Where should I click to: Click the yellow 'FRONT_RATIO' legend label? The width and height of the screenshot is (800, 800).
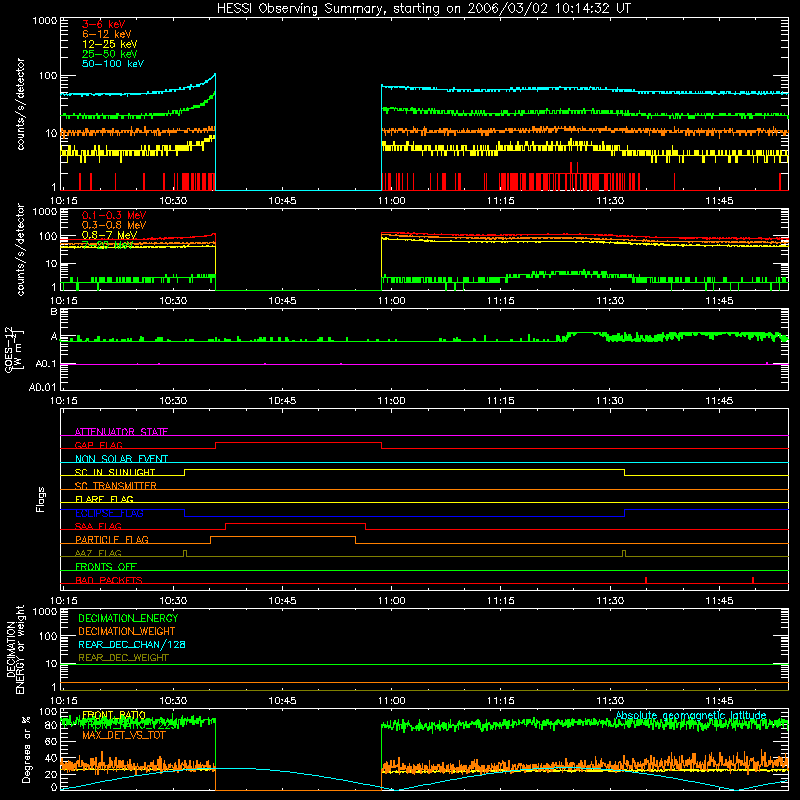(x=114, y=715)
